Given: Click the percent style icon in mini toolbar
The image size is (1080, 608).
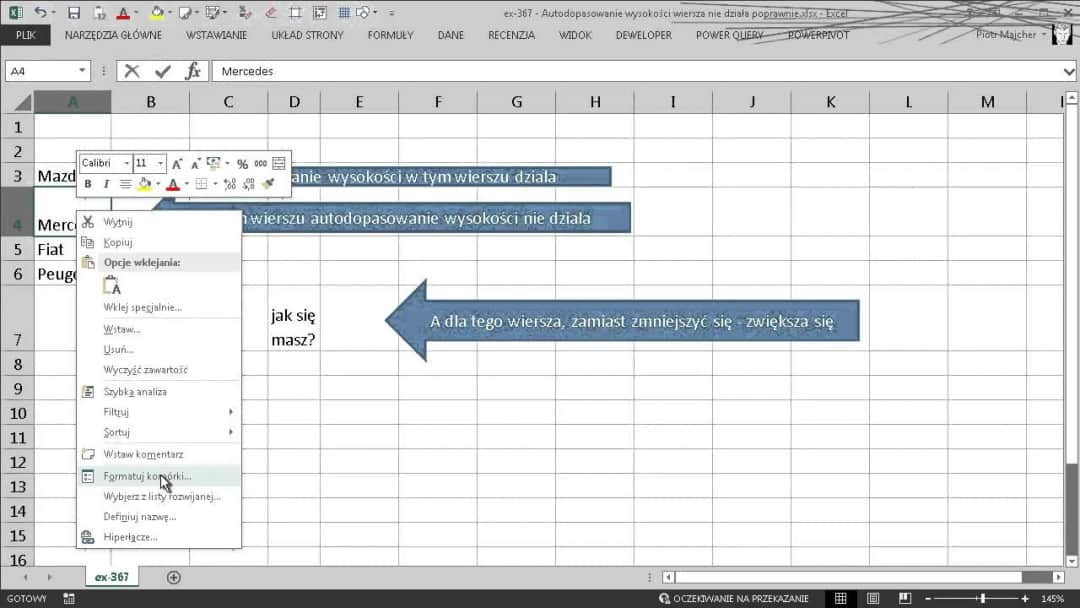Looking at the screenshot, I should [x=242, y=164].
